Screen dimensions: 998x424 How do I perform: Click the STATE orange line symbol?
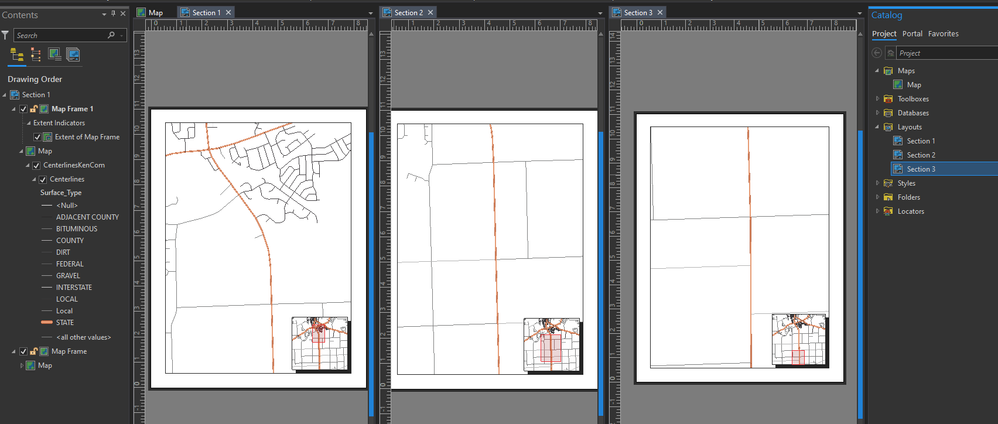point(46,323)
